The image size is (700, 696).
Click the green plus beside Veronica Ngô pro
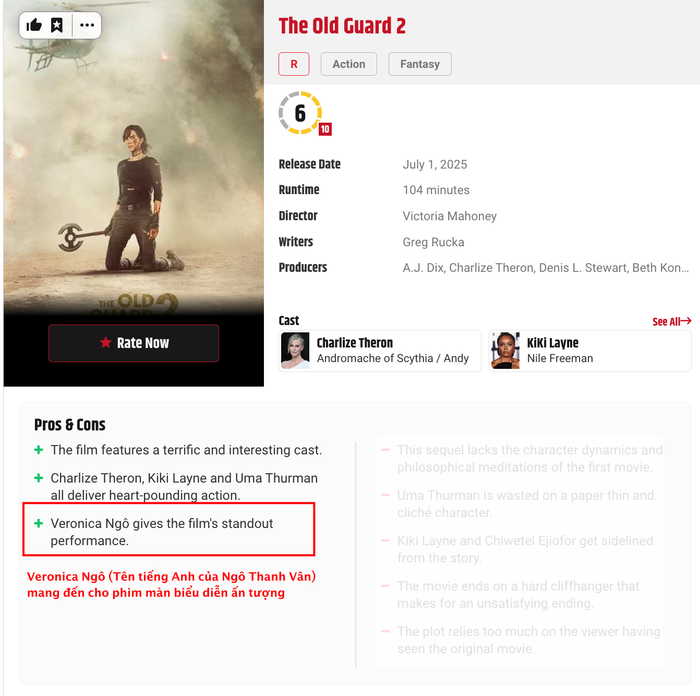click(39, 523)
